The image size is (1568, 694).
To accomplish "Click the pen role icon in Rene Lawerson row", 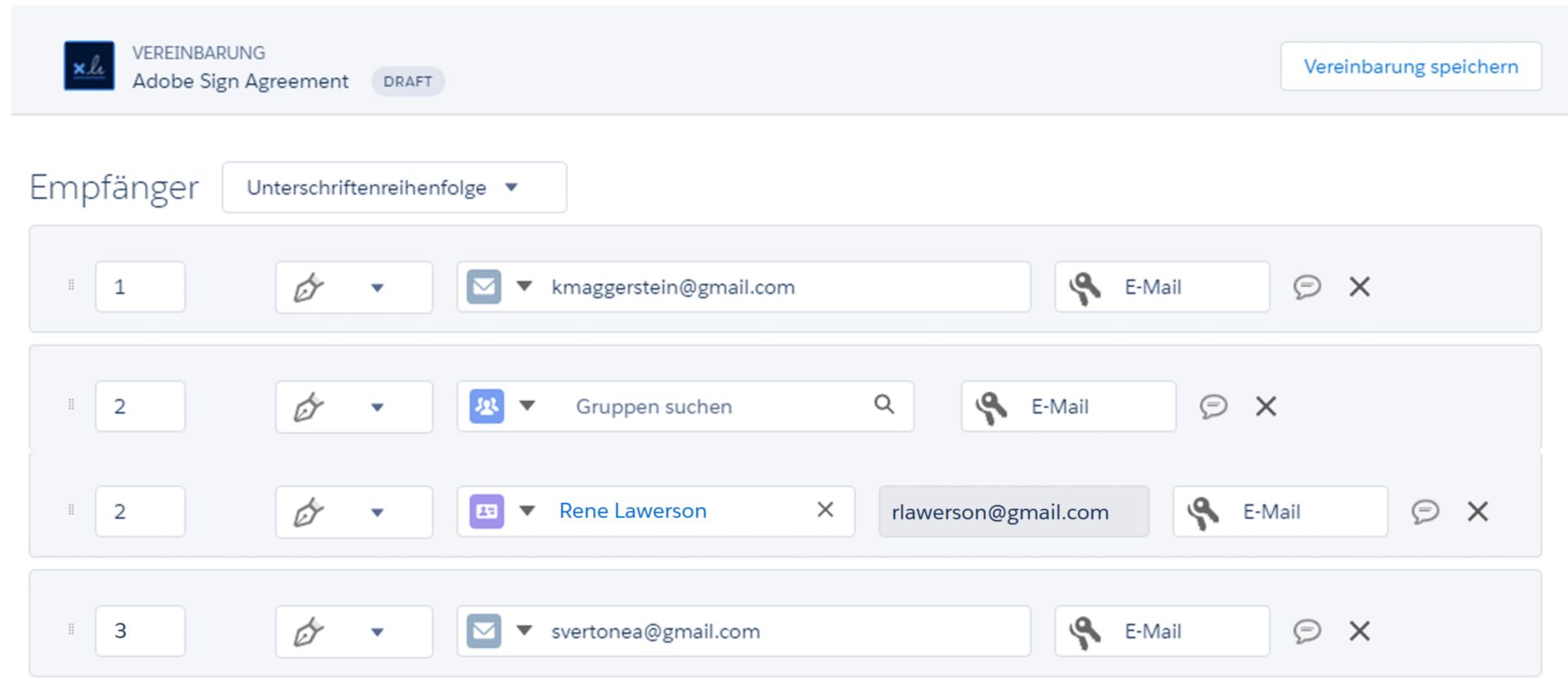I will (309, 512).
